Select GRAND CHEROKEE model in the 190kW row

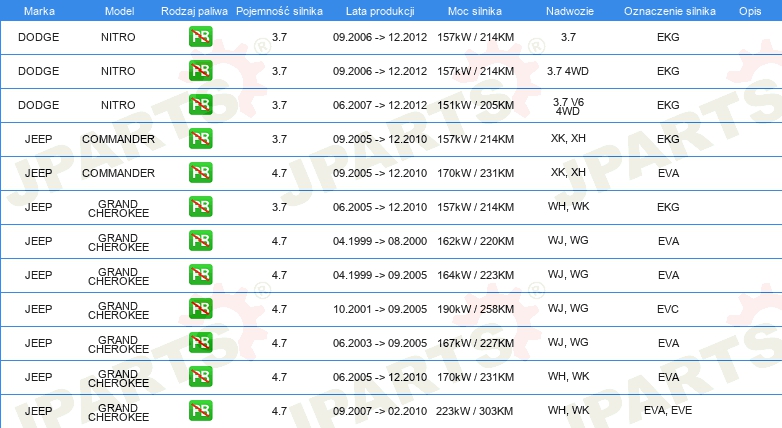[118, 310]
